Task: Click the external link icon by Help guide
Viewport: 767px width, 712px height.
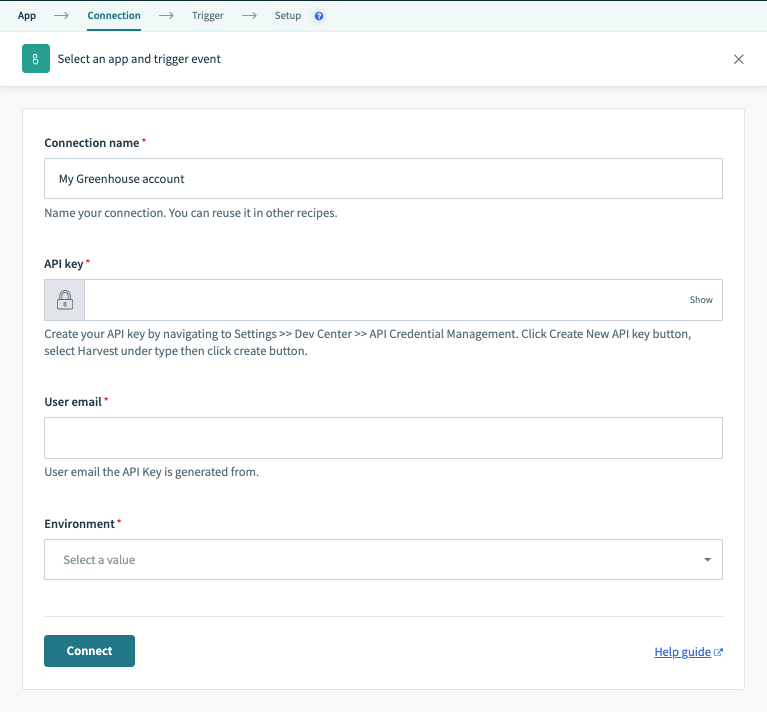Action: 719,652
